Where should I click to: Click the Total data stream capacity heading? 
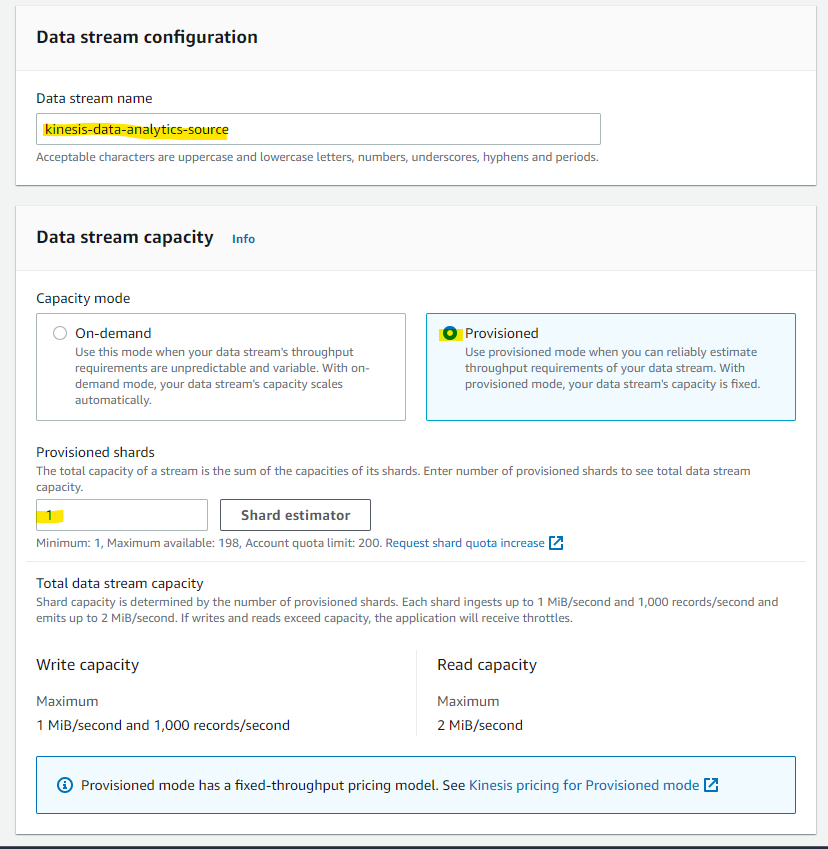click(x=120, y=583)
